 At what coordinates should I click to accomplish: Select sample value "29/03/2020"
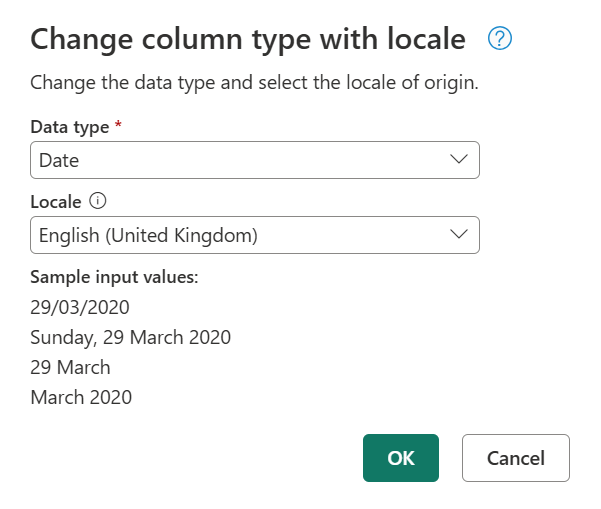pos(80,307)
